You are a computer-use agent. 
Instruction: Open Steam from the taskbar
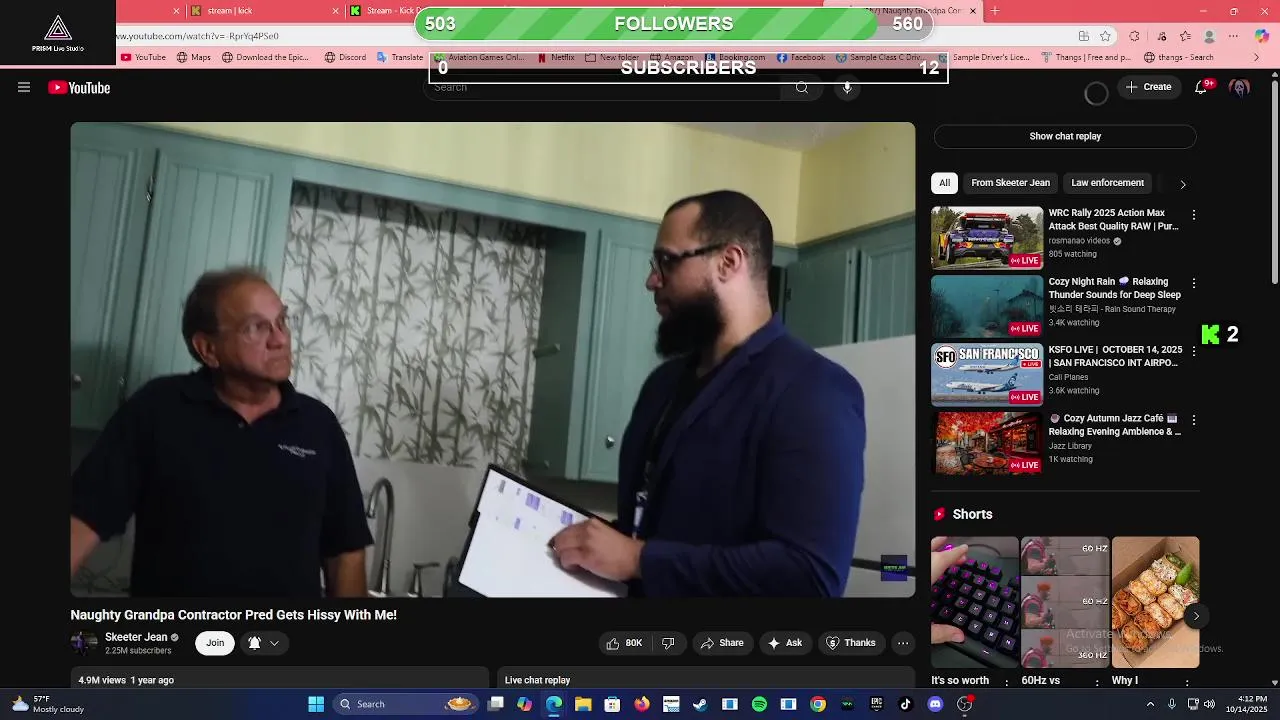point(700,704)
